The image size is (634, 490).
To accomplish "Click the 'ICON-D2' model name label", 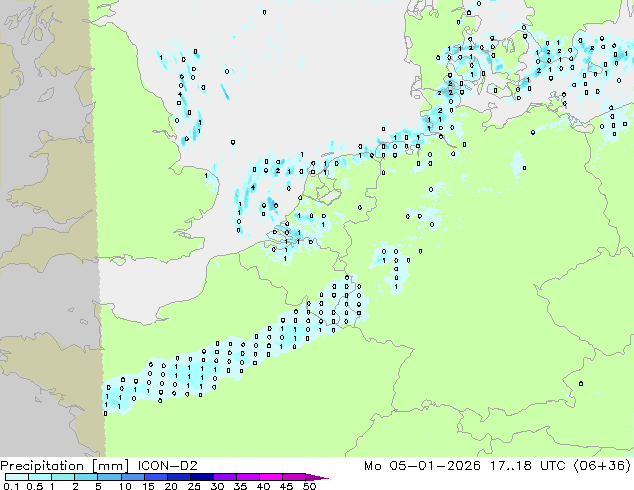I will point(167,466).
